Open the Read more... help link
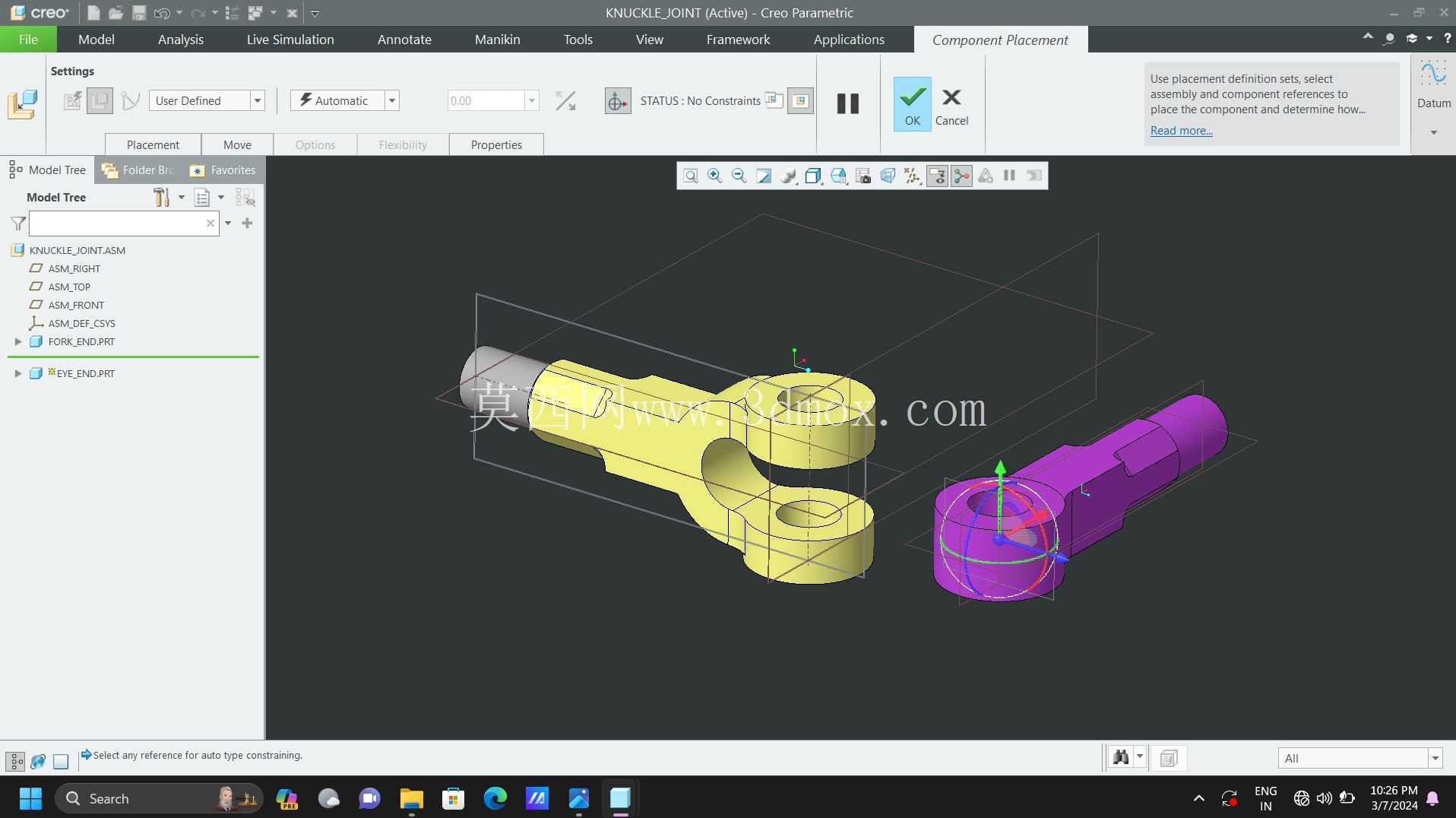This screenshot has width=1456, height=818. click(1181, 131)
